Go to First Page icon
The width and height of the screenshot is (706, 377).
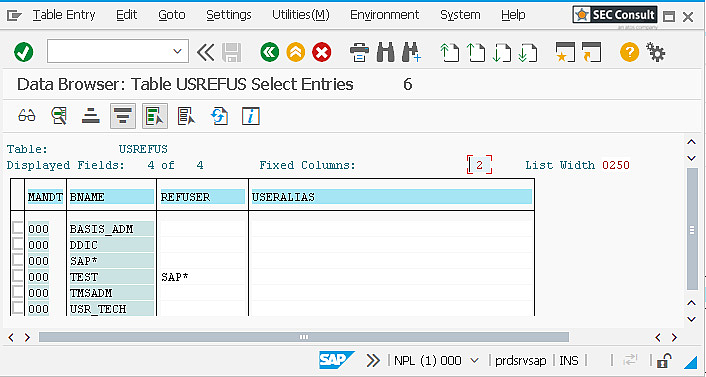449,52
